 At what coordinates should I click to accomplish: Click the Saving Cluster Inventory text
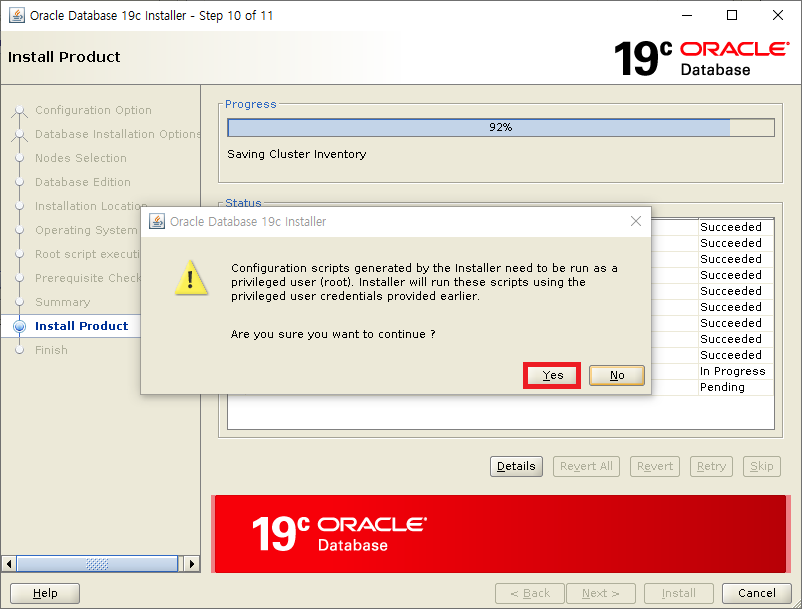point(297,154)
